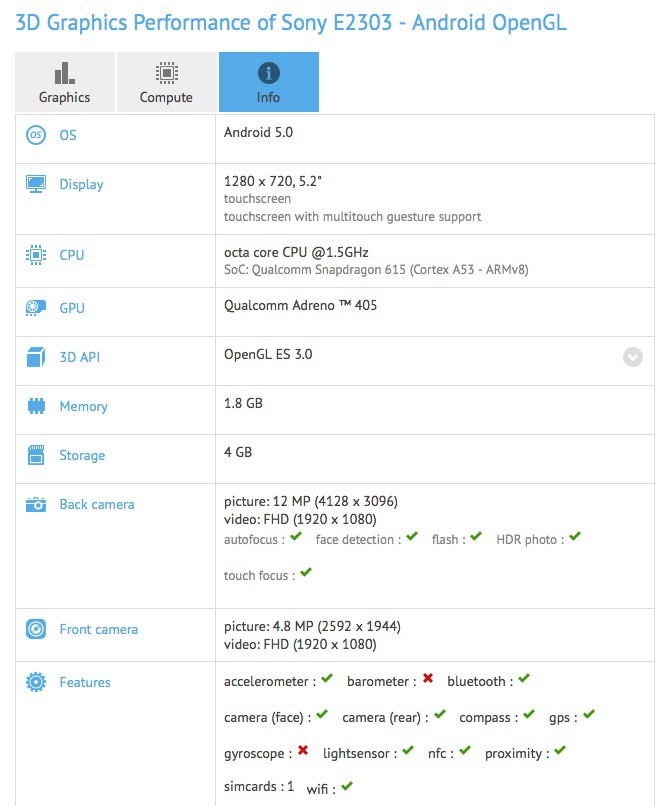
Task: Click the Features label
Action: (85, 682)
